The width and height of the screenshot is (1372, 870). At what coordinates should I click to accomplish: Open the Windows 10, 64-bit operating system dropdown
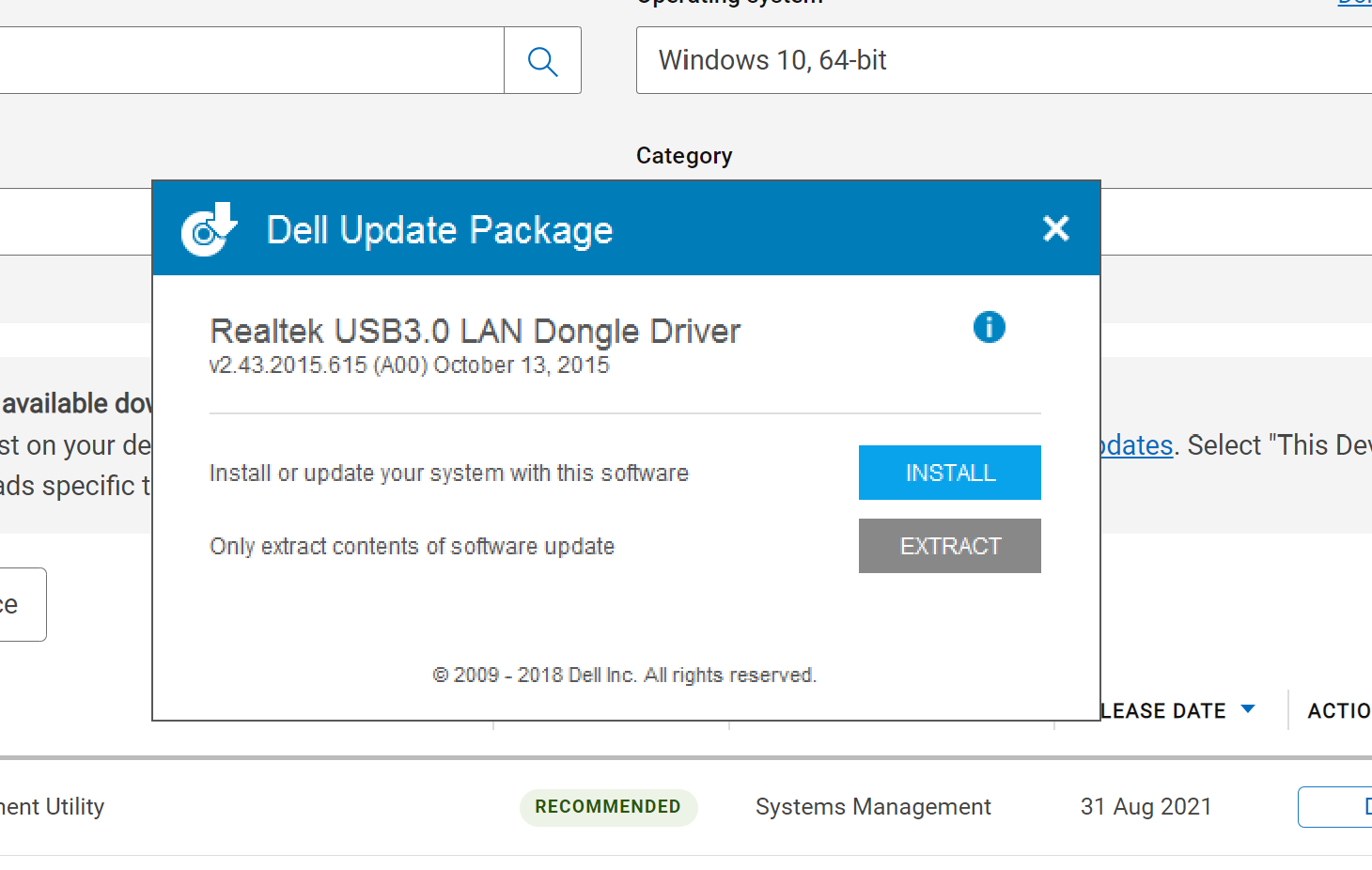1004,60
